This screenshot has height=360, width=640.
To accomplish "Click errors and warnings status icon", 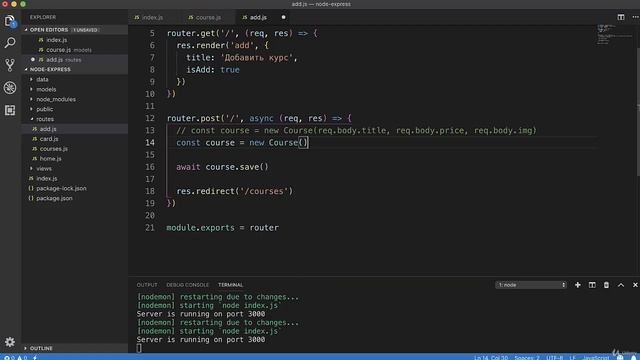I will (x=15, y=358).
